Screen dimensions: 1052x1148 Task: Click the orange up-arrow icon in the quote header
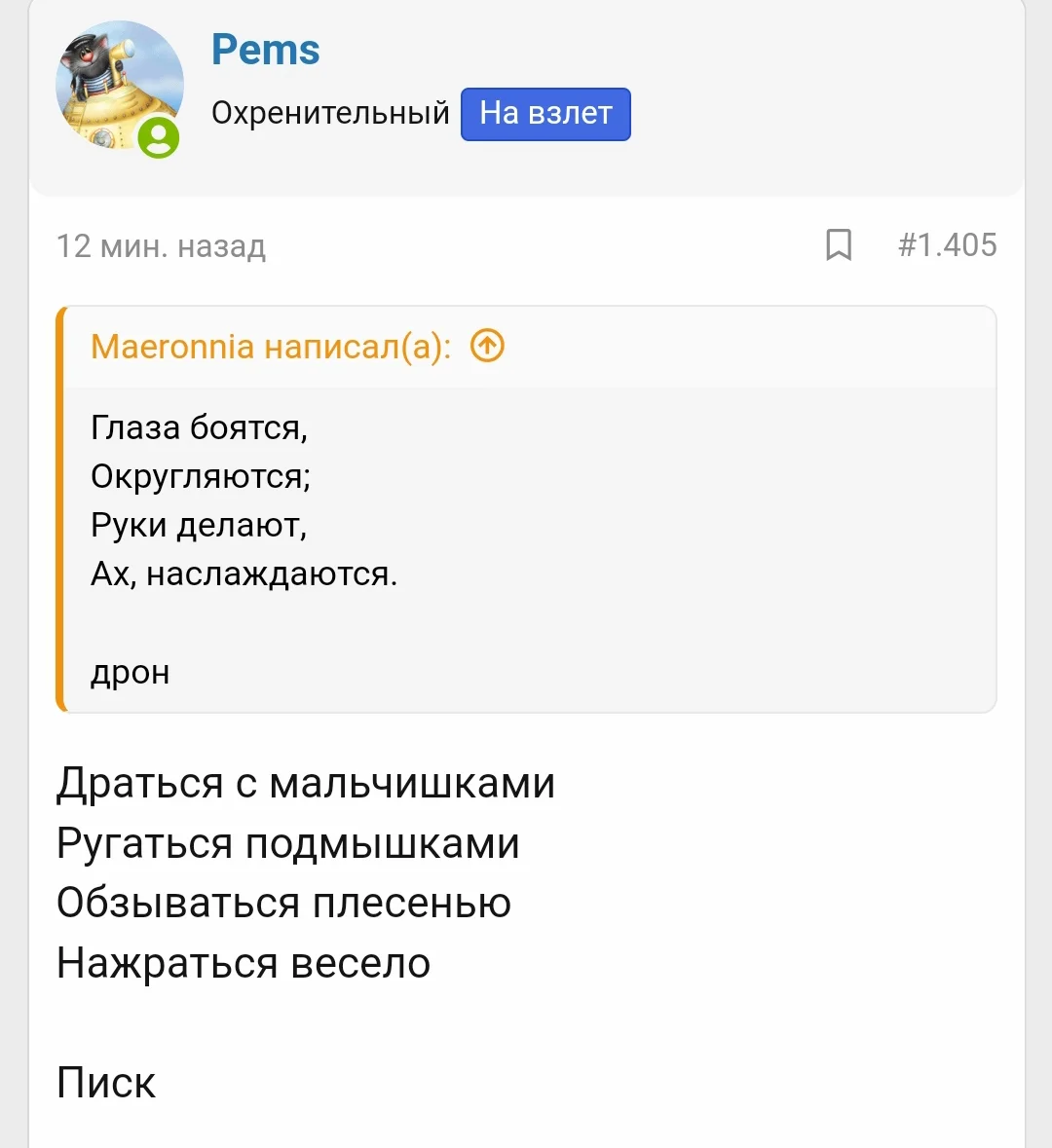click(487, 346)
